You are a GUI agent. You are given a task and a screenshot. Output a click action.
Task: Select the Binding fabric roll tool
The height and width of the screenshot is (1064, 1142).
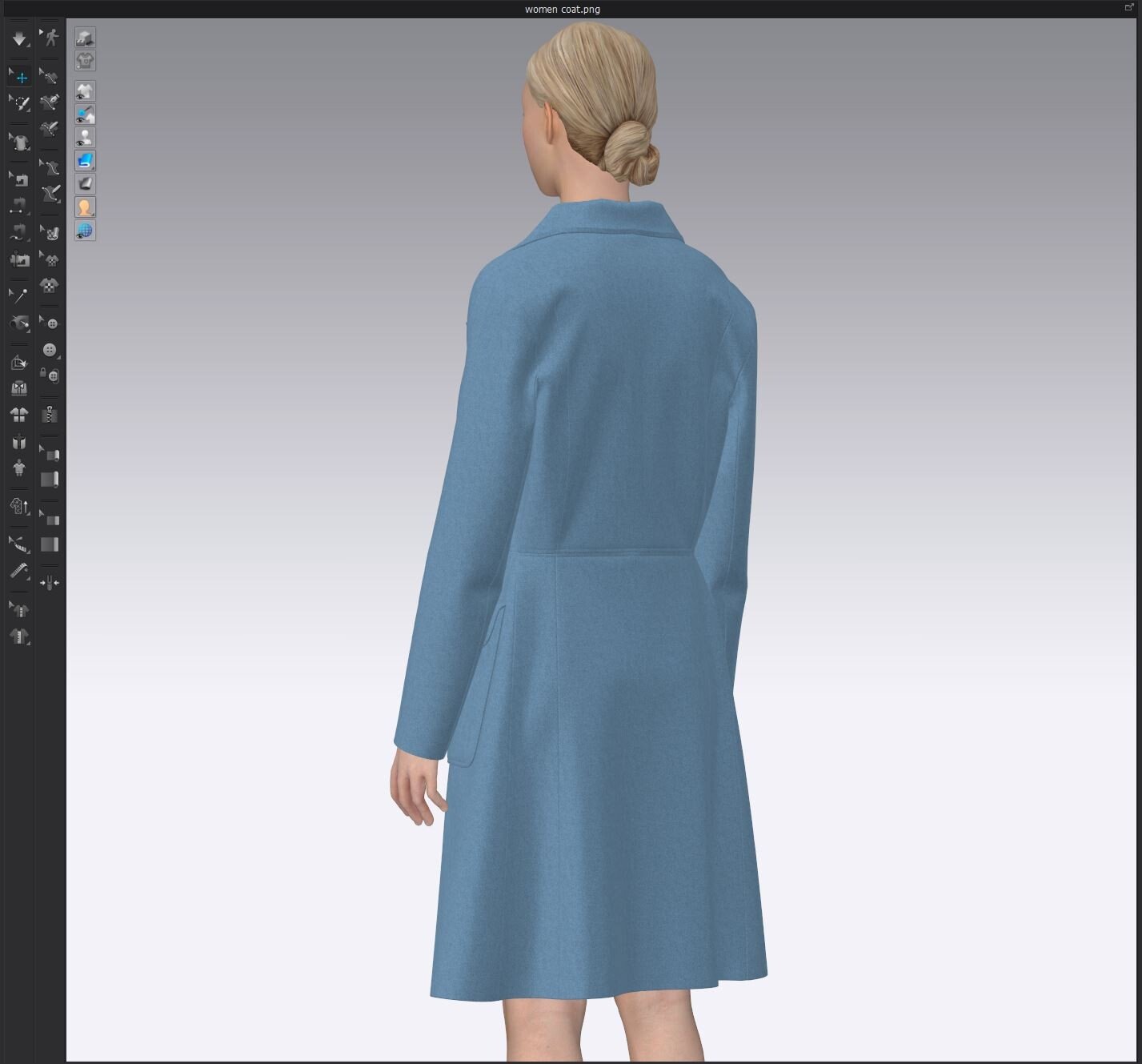pyautogui.click(x=50, y=480)
